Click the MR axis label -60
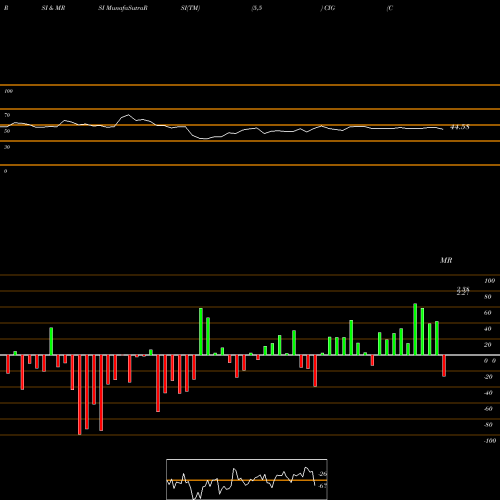Screen dimensions: 500x500 tap(488, 409)
